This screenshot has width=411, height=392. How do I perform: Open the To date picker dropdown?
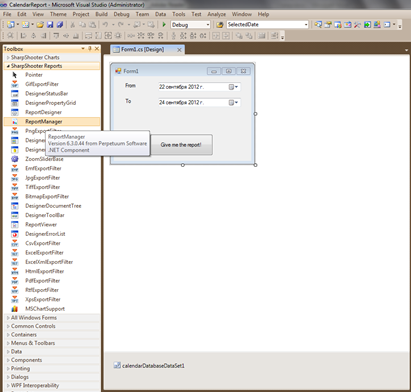point(233,102)
